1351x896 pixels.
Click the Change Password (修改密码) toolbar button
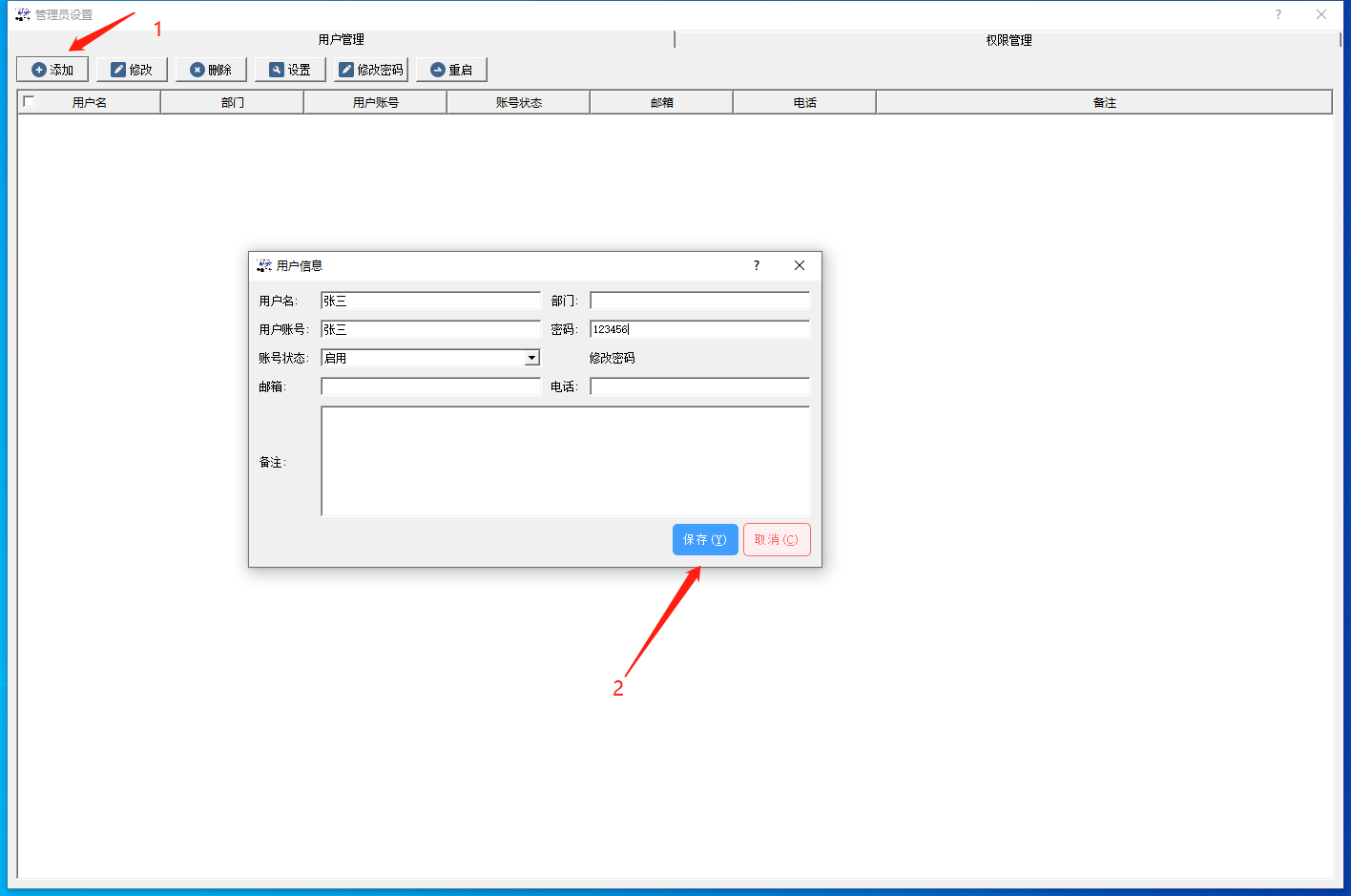click(x=371, y=70)
